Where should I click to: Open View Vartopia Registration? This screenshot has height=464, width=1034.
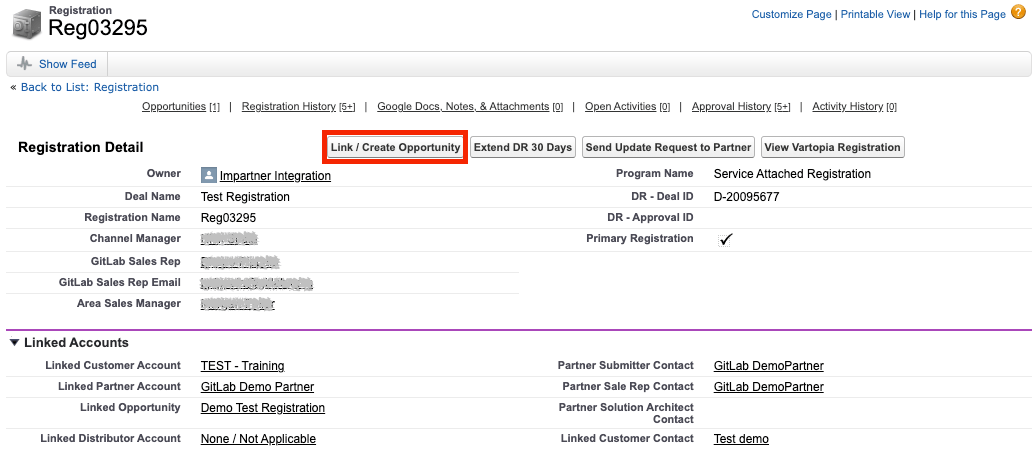[x=832, y=148]
